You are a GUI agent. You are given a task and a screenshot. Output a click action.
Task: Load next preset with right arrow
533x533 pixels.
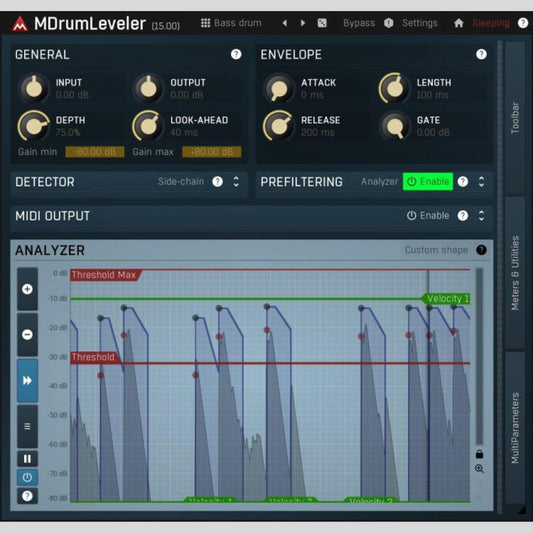pos(303,23)
